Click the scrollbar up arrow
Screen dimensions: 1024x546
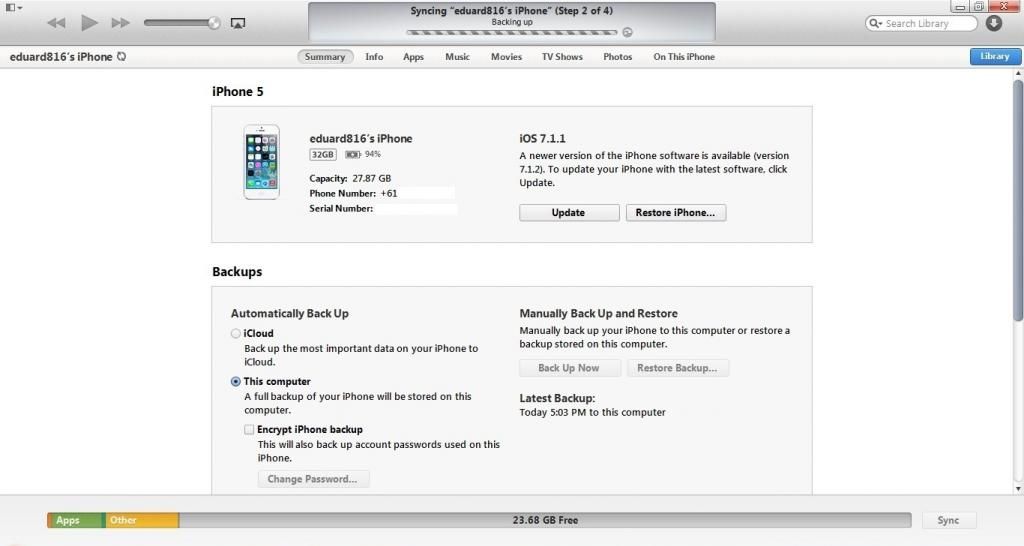point(1017,74)
